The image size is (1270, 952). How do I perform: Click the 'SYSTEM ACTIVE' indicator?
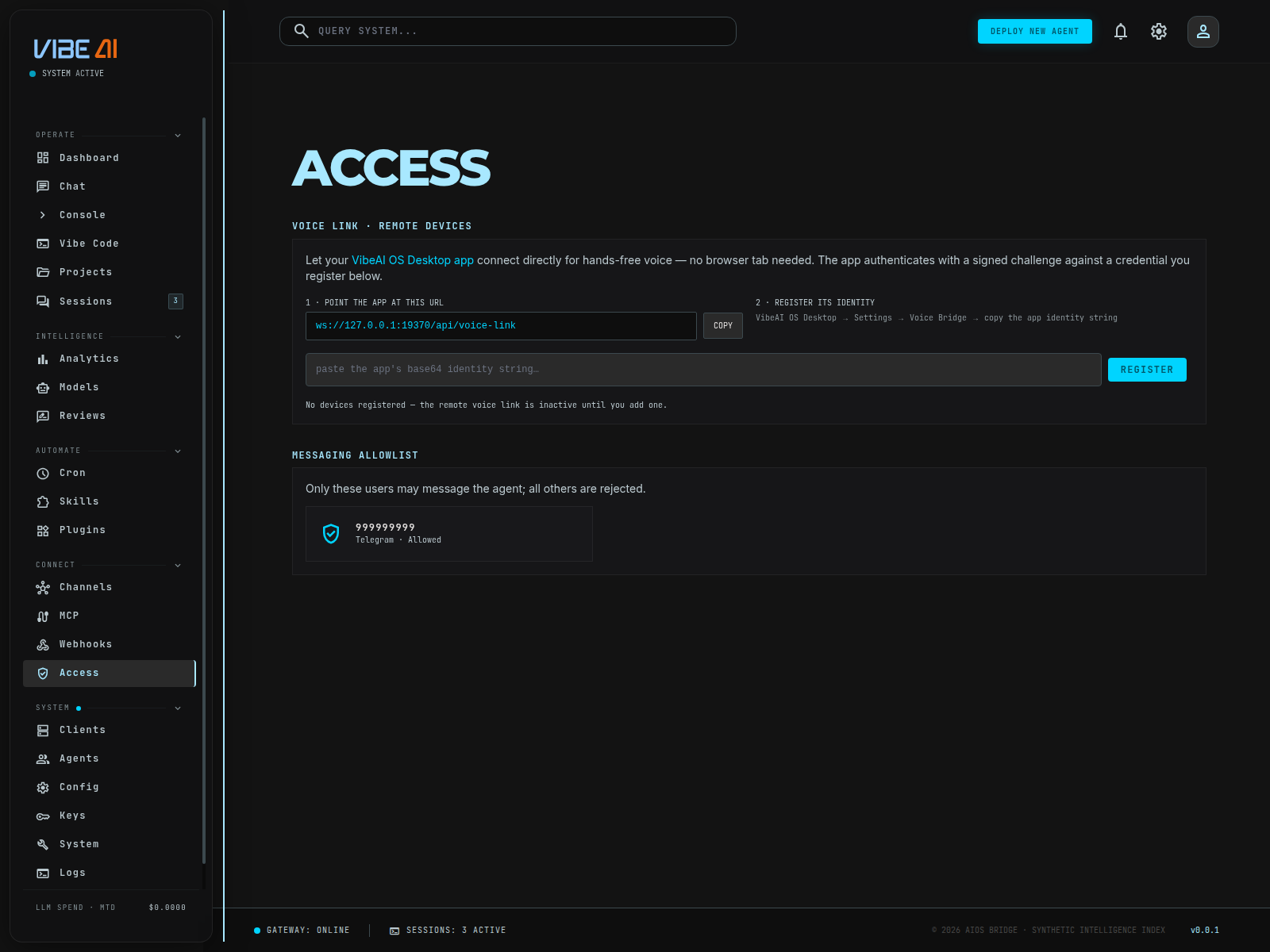coord(67,73)
